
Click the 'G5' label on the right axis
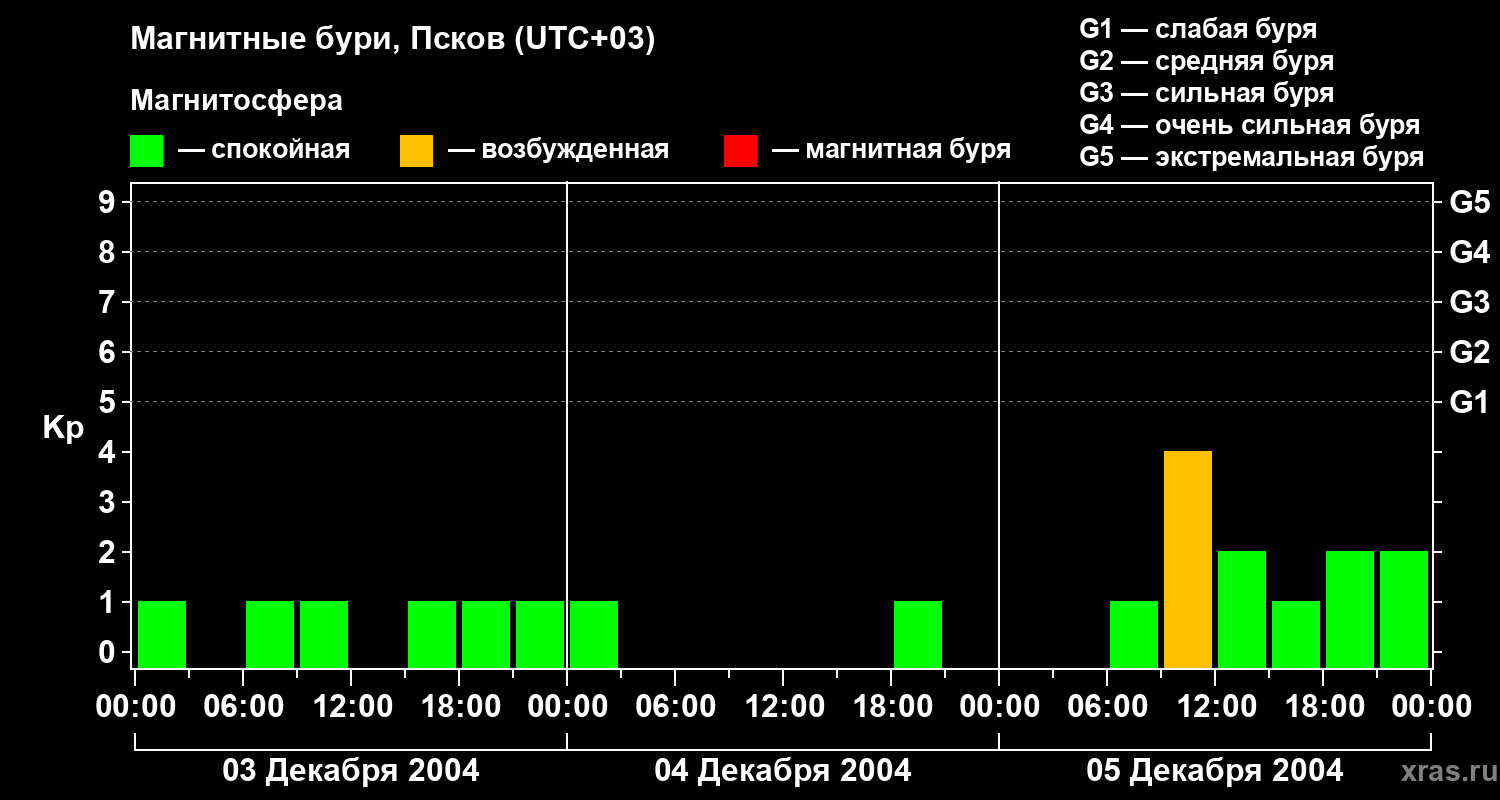pyautogui.click(x=1470, y=202)
